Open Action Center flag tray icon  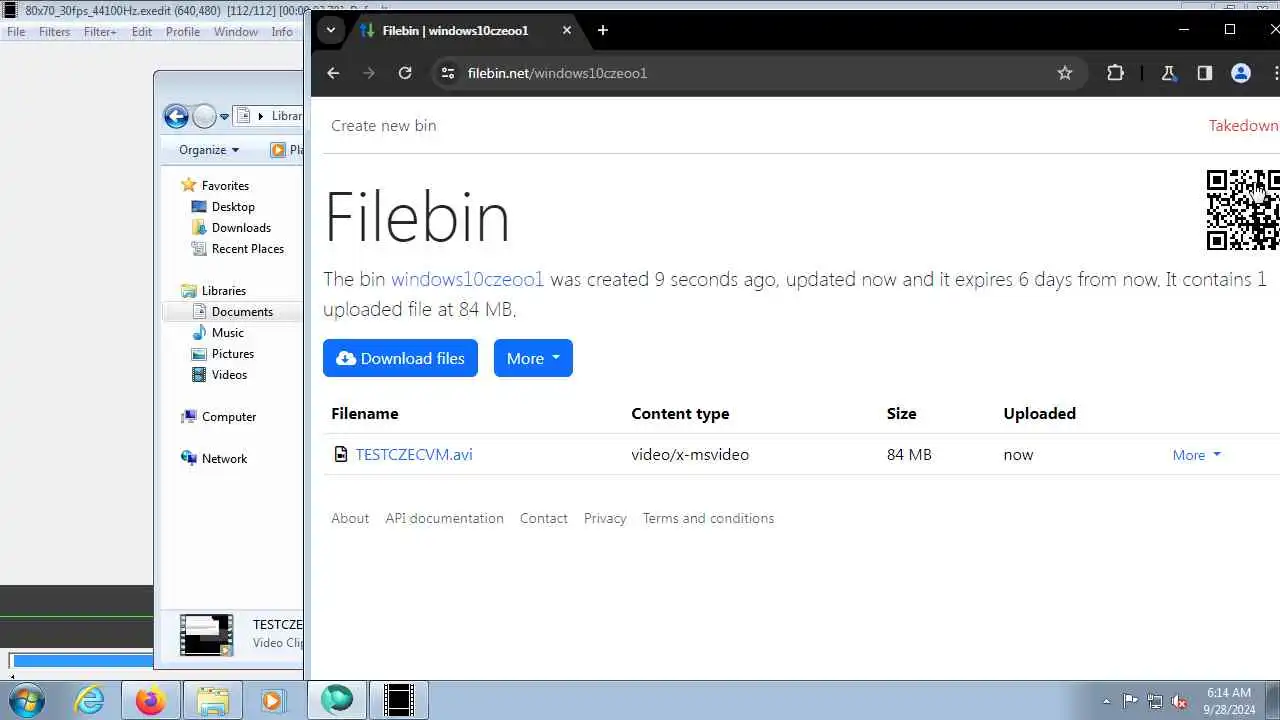click(1130, 701)
